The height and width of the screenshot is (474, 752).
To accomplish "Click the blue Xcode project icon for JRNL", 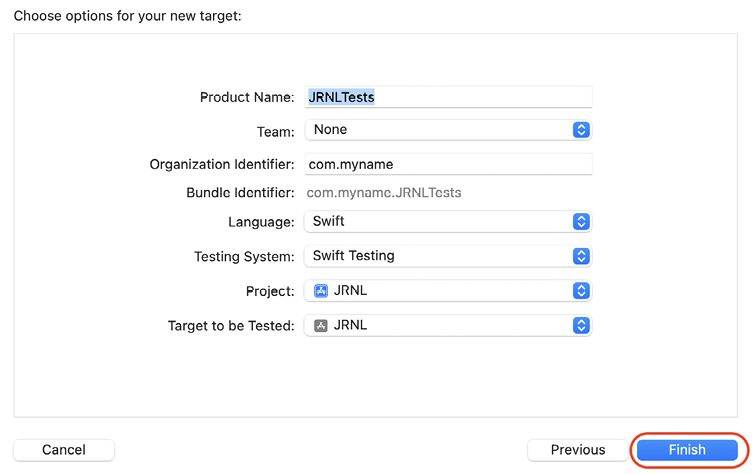I will point(320,291).
